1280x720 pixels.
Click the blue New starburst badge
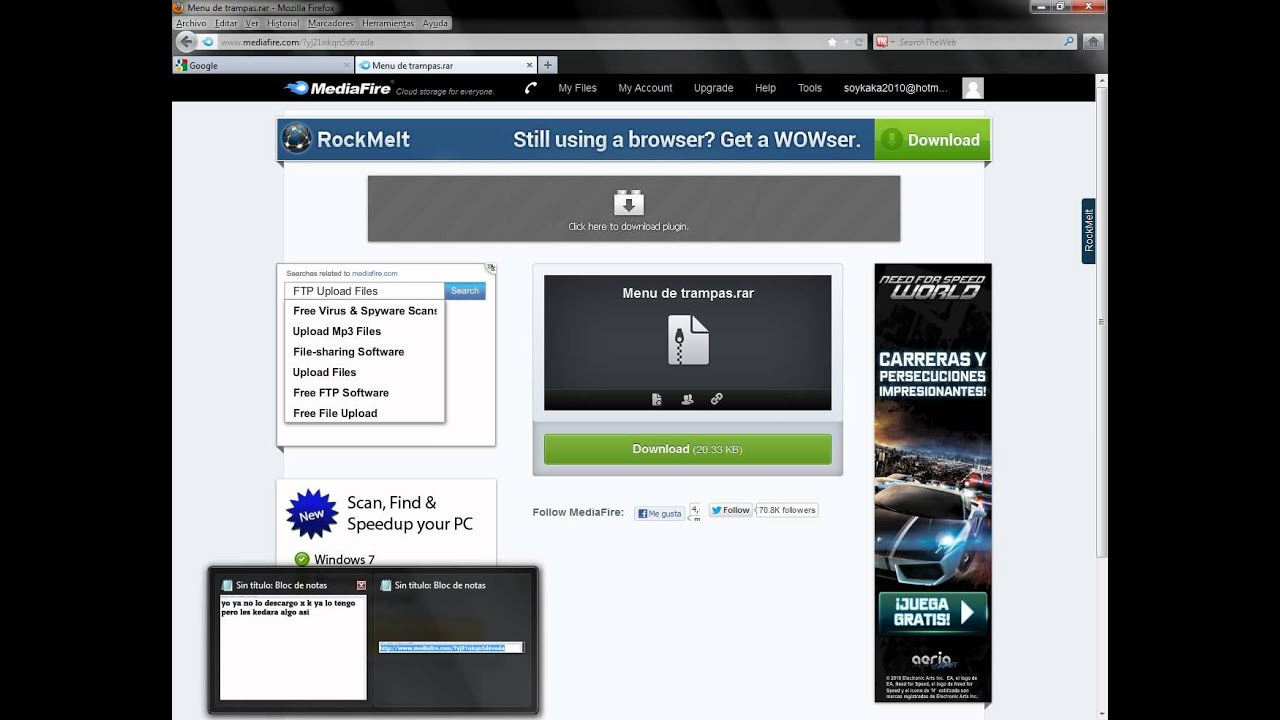coord(312,514)
